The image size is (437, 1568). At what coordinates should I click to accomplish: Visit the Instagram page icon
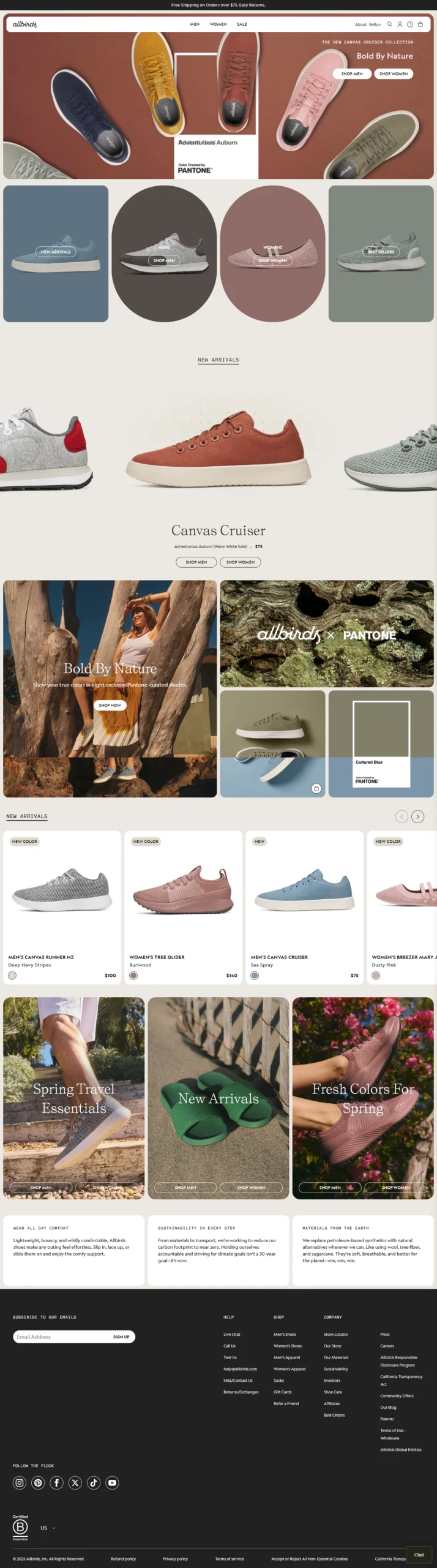pyautogui.click(x=20, y=1483)
